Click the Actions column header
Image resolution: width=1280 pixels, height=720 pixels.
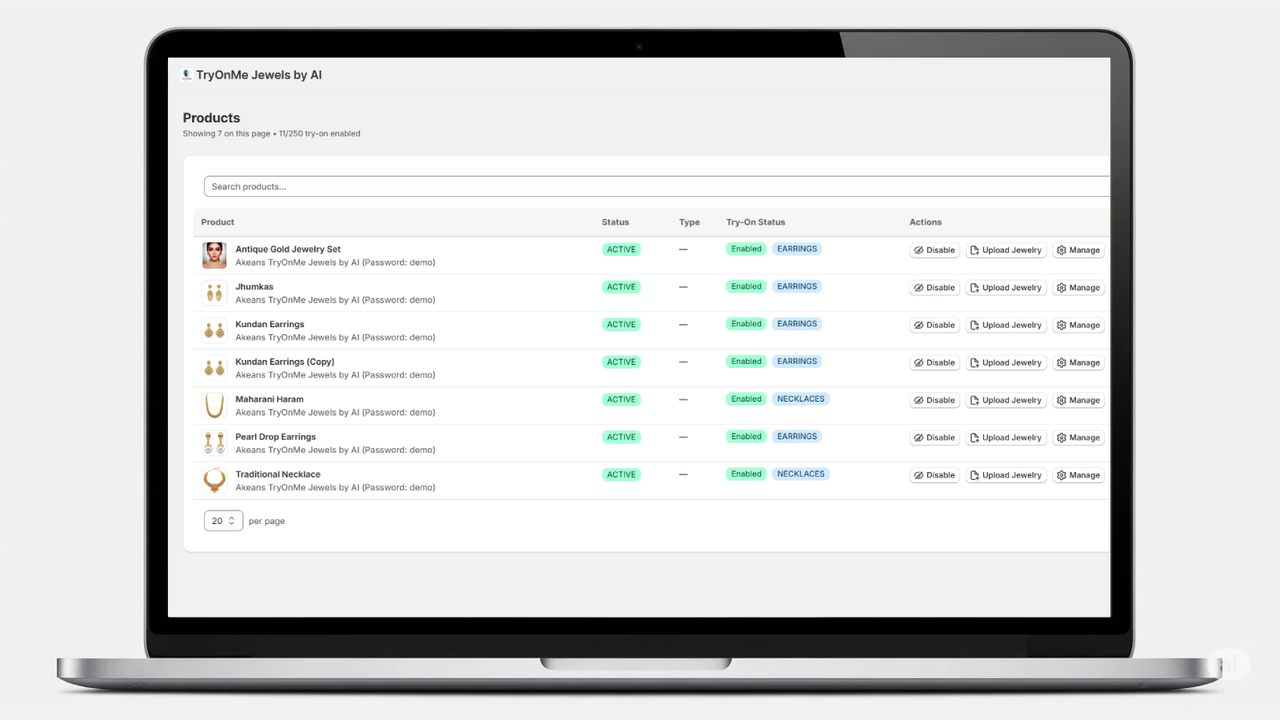(926, 222)
